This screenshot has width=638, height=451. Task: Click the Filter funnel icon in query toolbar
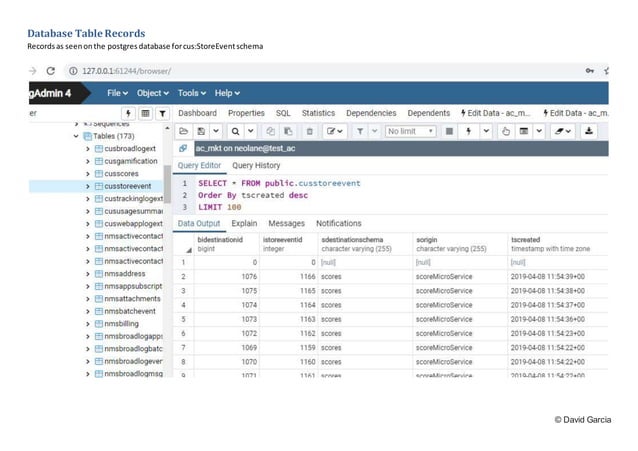pos(362,131)
